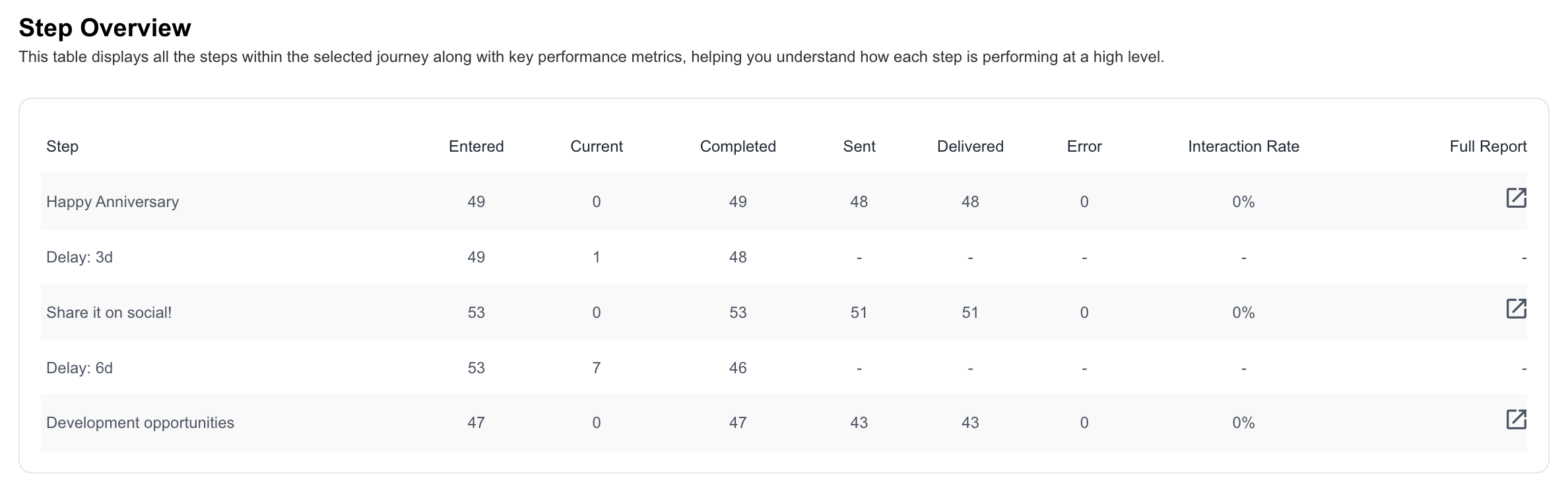This screenshot has width=1568, height=488.
Task: Select the Sent column header
Action: click(x=859, y=146)
